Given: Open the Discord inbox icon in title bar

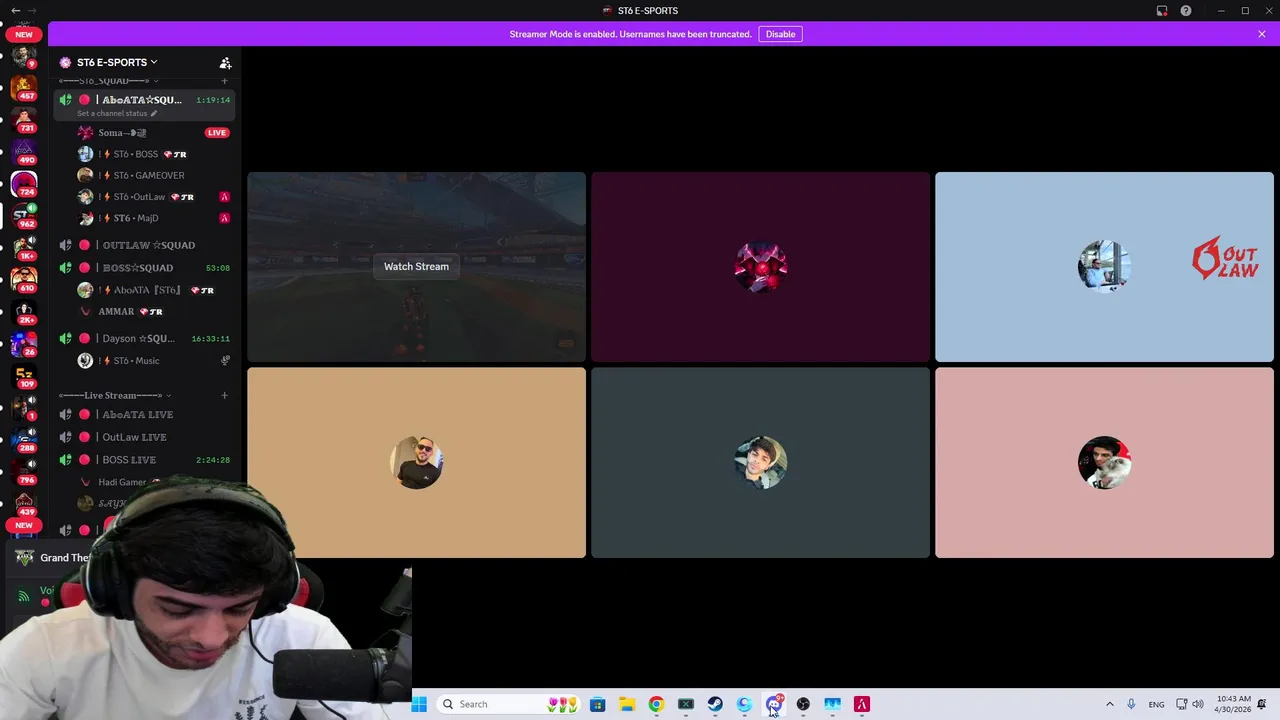Looking at the screenshot, I should tap(1162, 11).
